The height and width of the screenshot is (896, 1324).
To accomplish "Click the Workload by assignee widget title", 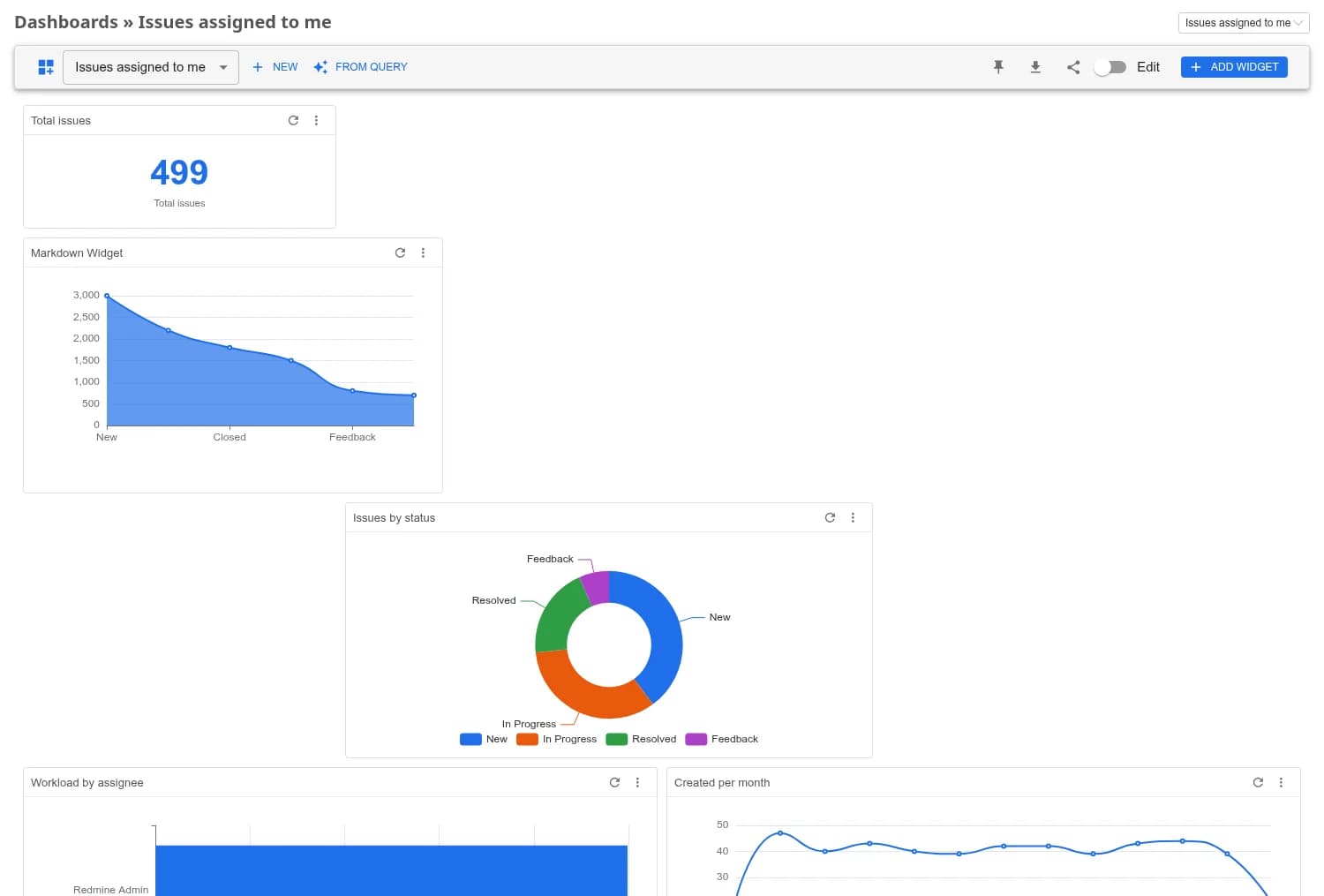I will point(87,782).
